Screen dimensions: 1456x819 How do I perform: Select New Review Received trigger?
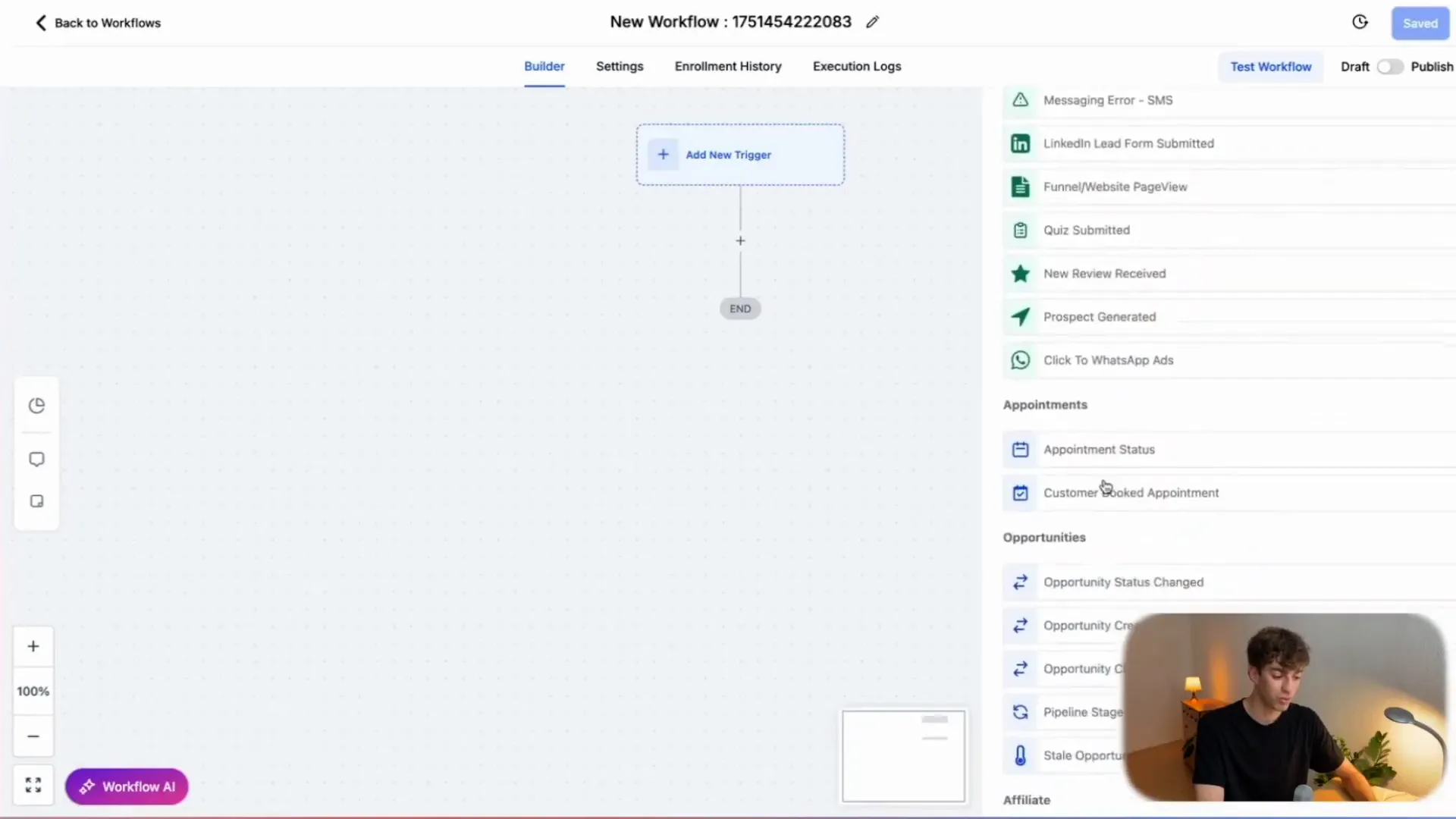(1229, 274)
